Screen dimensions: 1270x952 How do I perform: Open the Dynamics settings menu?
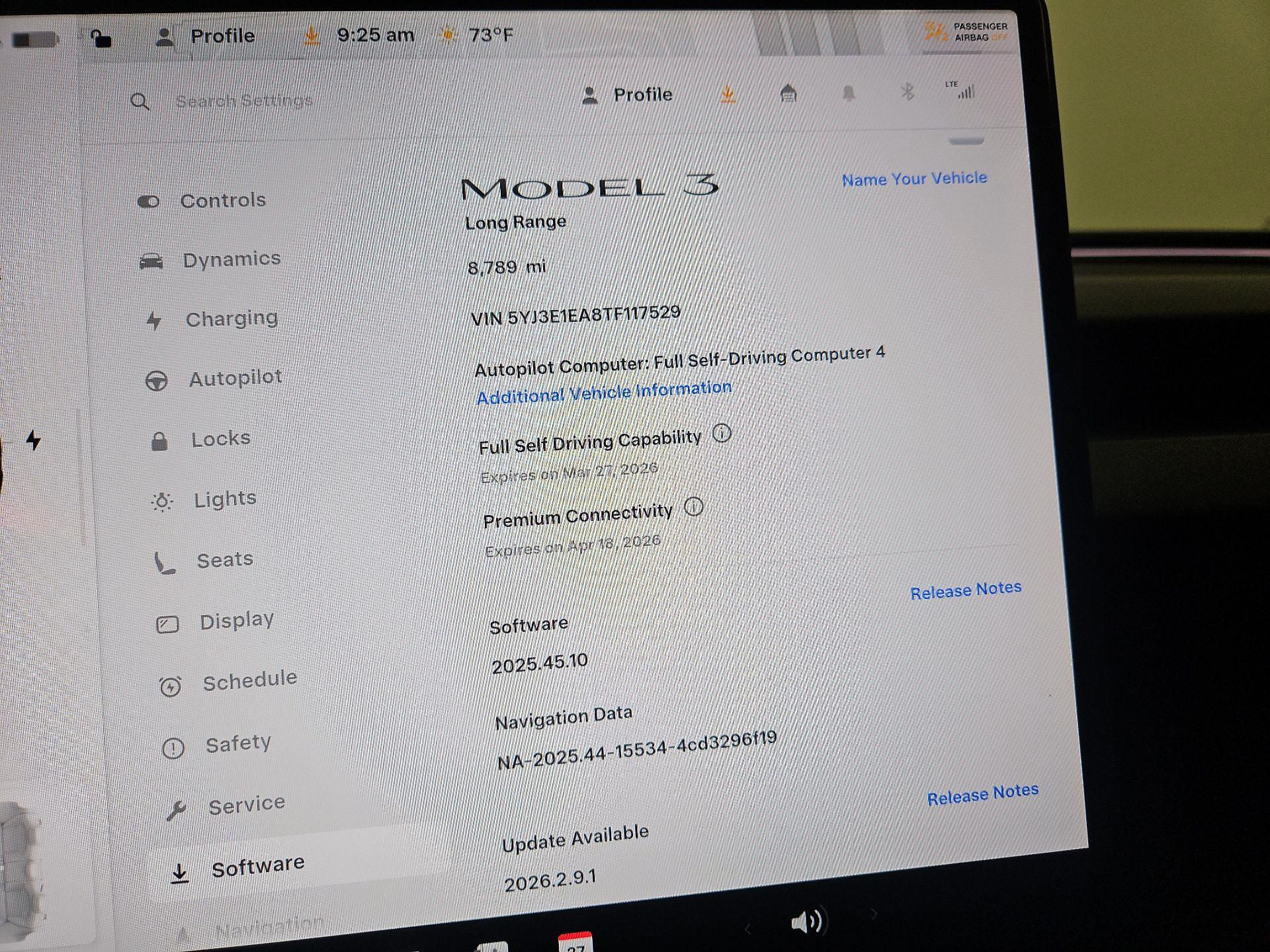tap(210, 260)
